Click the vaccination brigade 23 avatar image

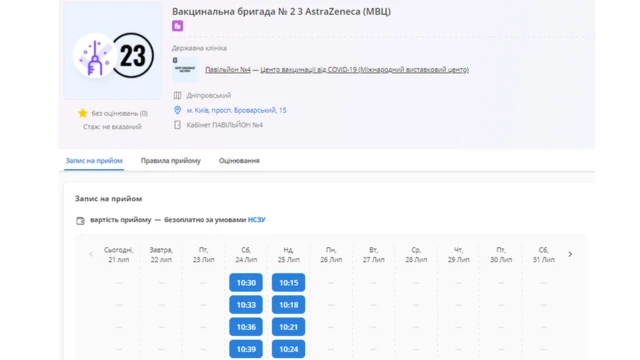(113, 51)
